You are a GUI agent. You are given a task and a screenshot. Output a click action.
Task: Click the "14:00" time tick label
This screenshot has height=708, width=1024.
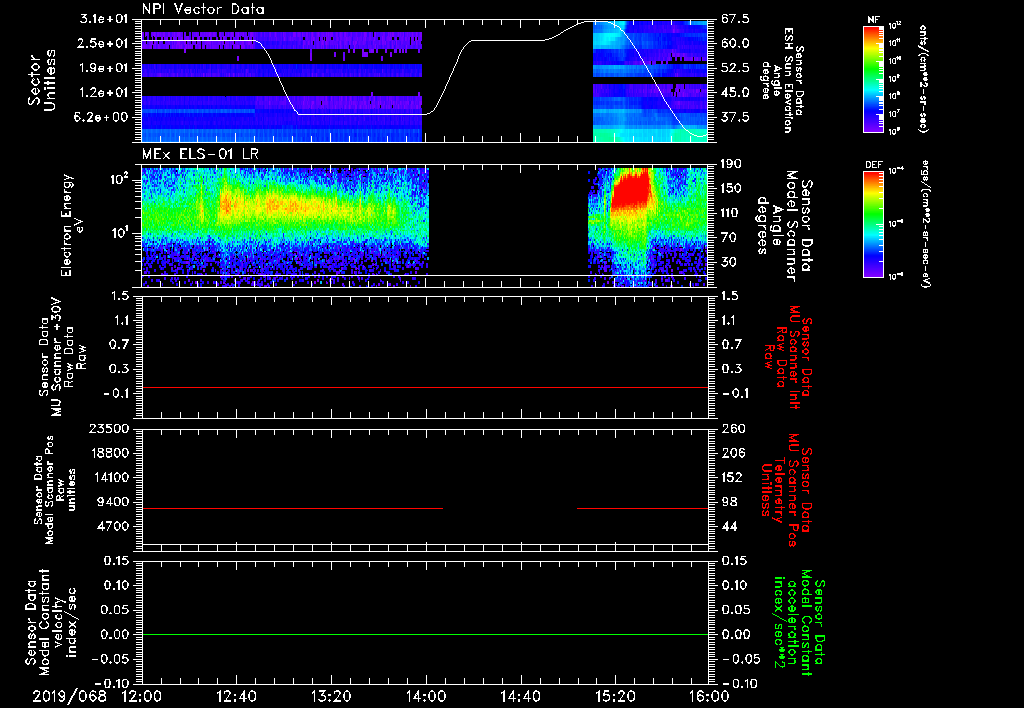click(x=426, y=697)
